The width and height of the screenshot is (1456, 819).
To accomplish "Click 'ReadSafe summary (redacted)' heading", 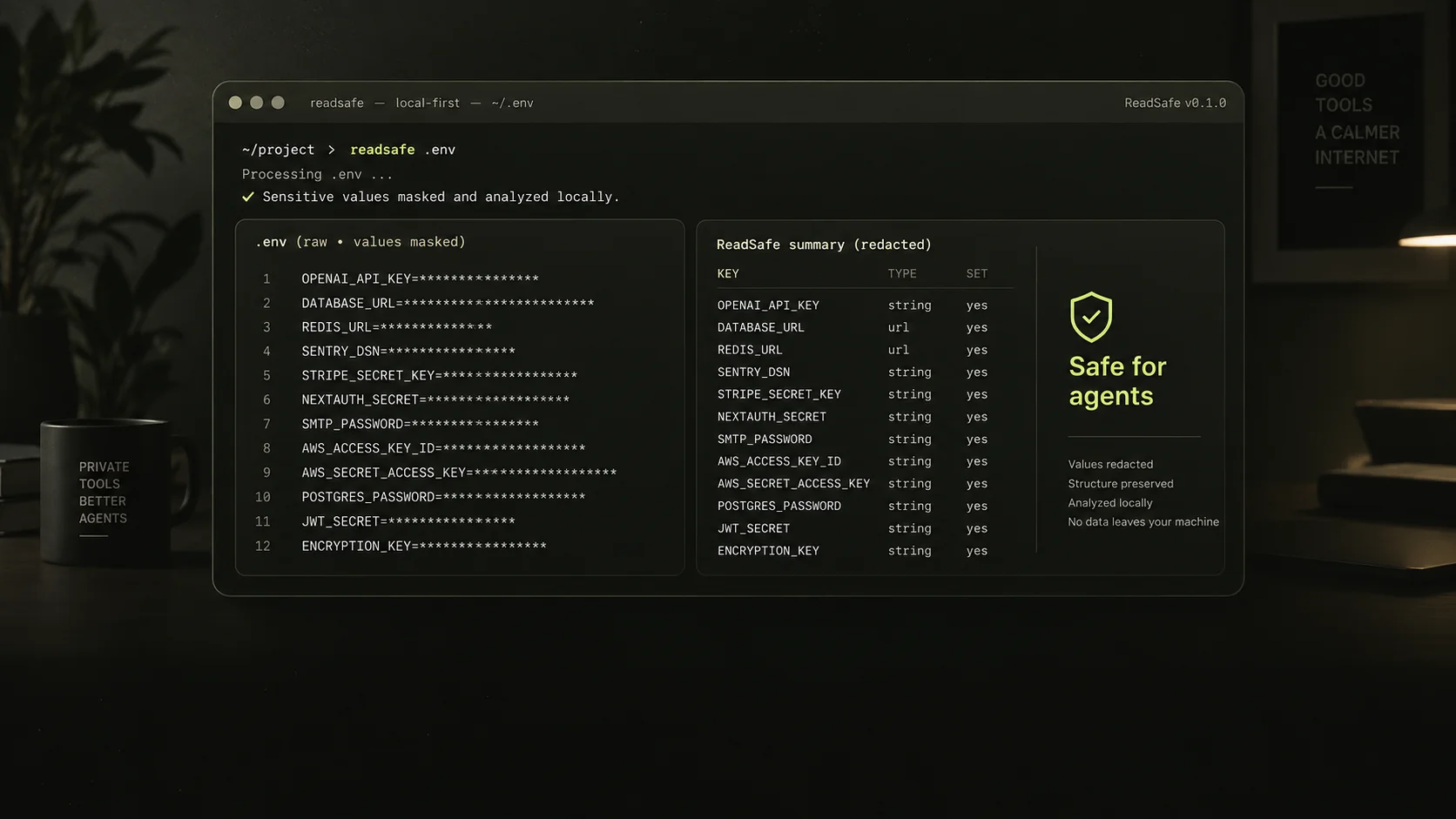I will 824,245.
